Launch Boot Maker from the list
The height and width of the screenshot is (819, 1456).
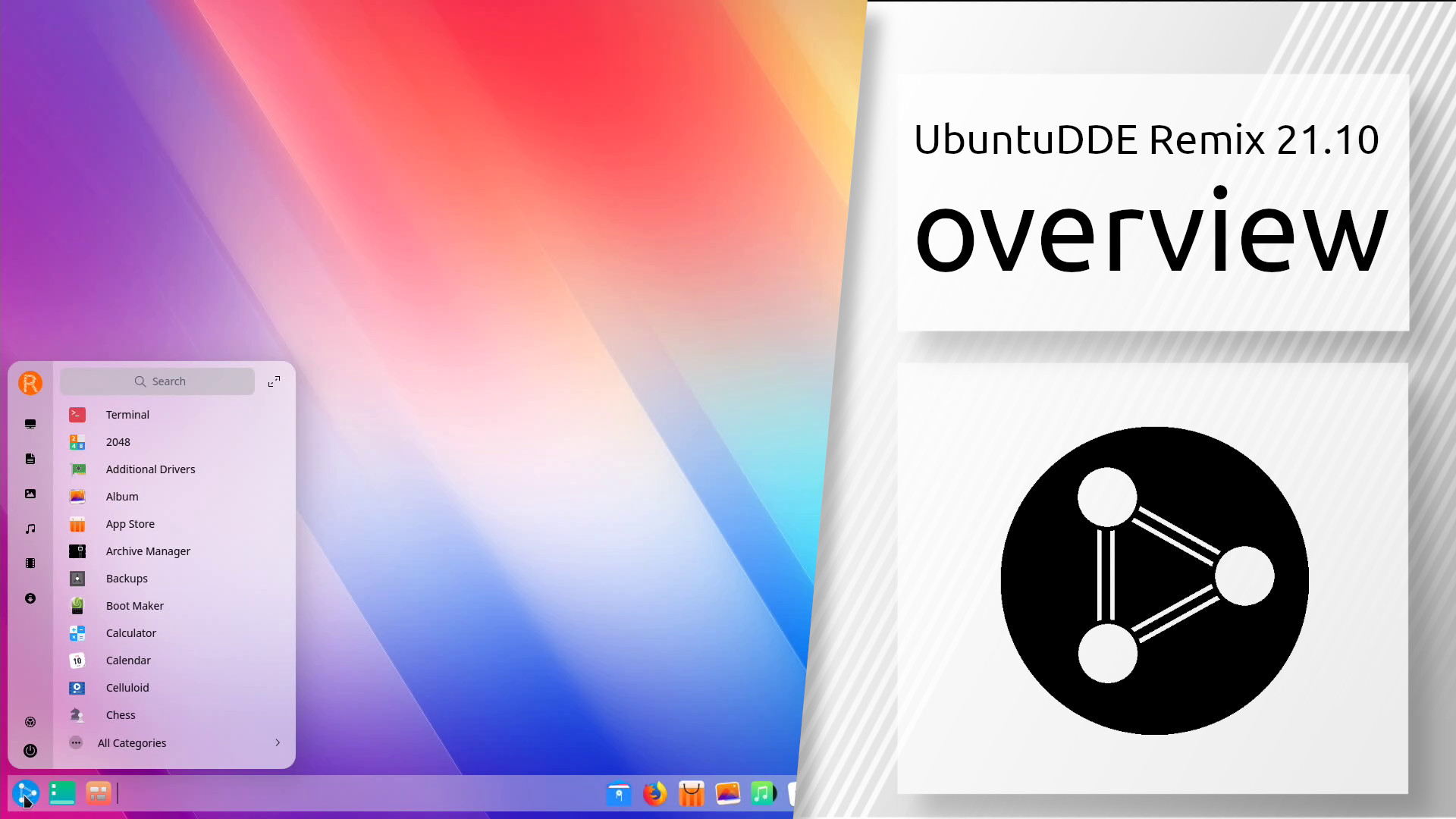click(x=134, y=606)
